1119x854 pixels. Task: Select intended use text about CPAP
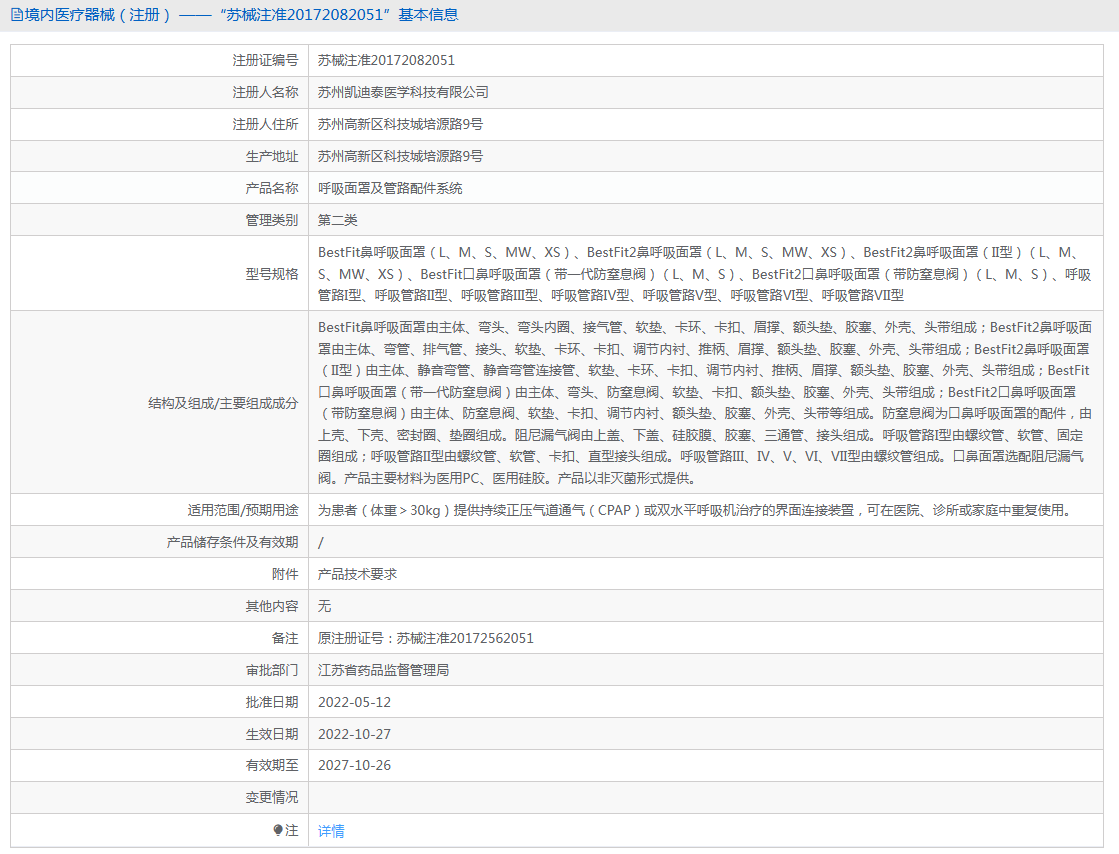click(x=697, y=510)
